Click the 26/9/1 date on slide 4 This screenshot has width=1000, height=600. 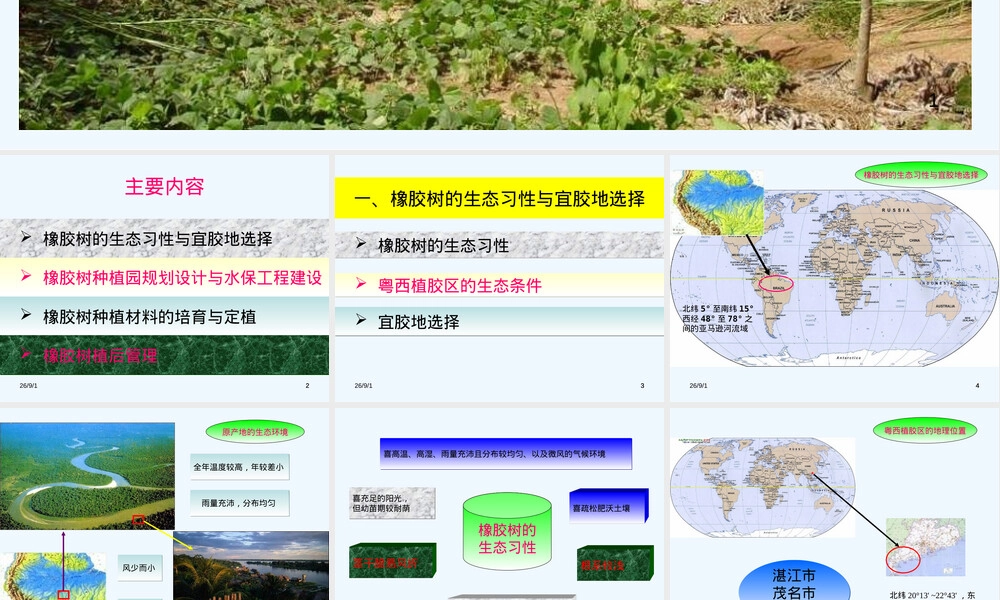698,386
